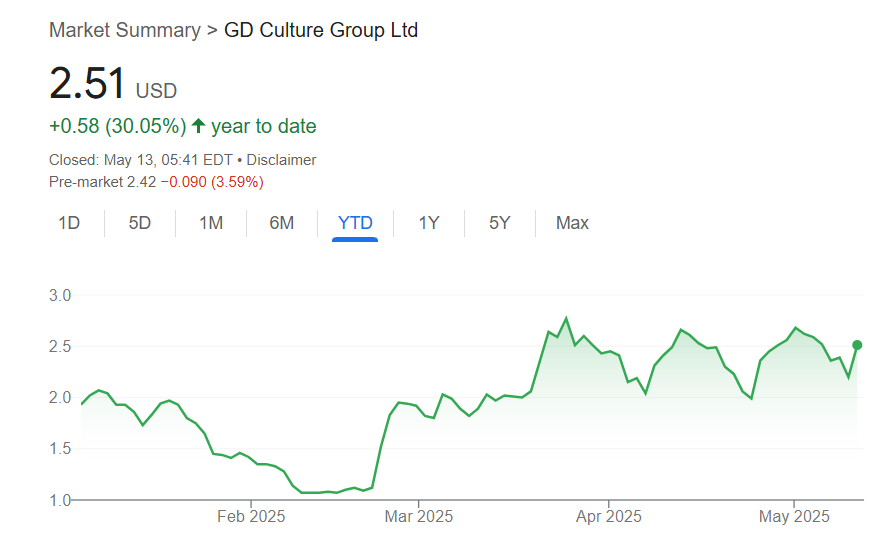Viewport: 871px width, 541px height.
Task: Select the Max time range
Action: 572,223
